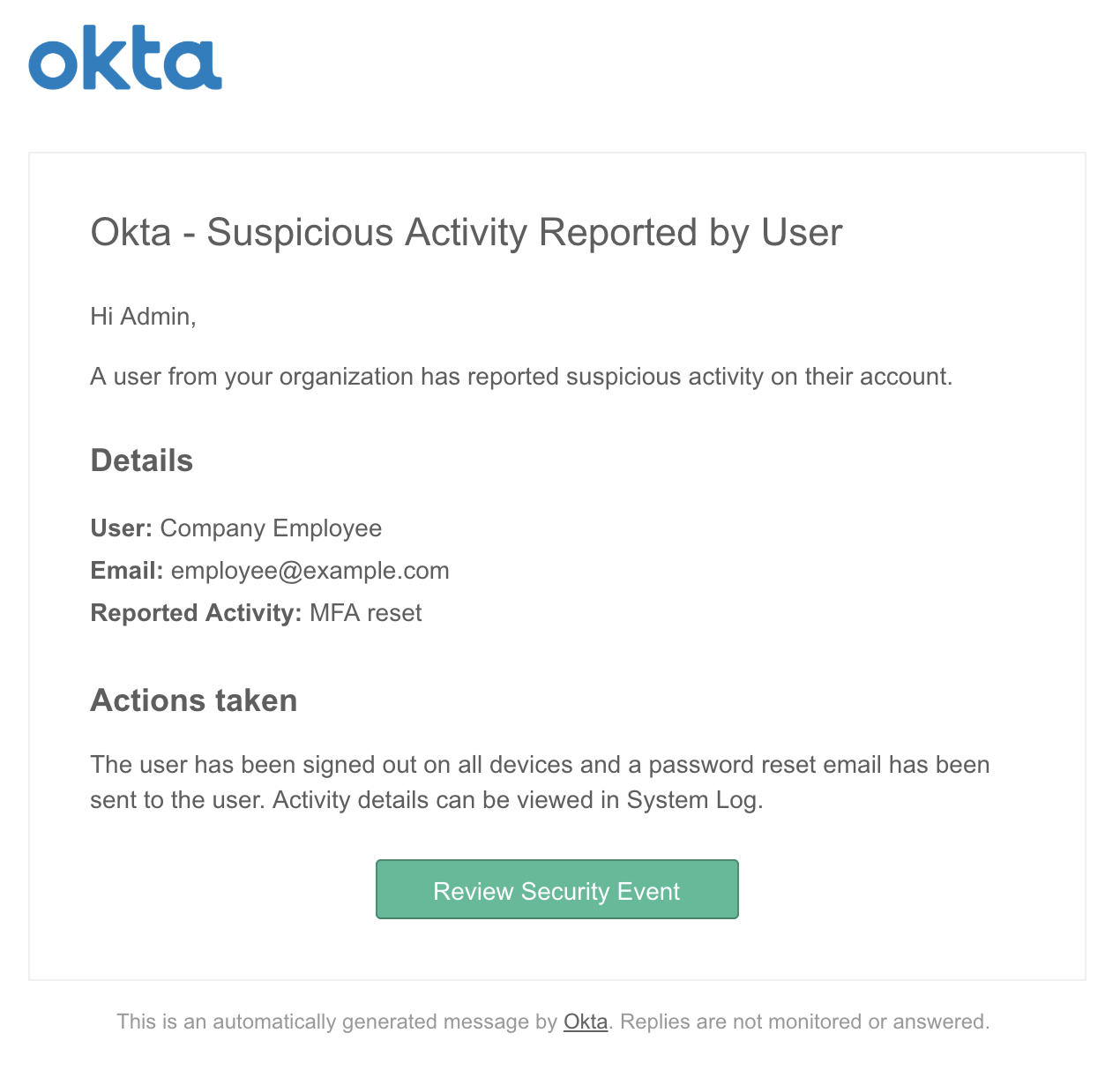The height and width of the screenshot is (1078, 1120).
Task: Click the email title heading
Action: tap(467, 232)
